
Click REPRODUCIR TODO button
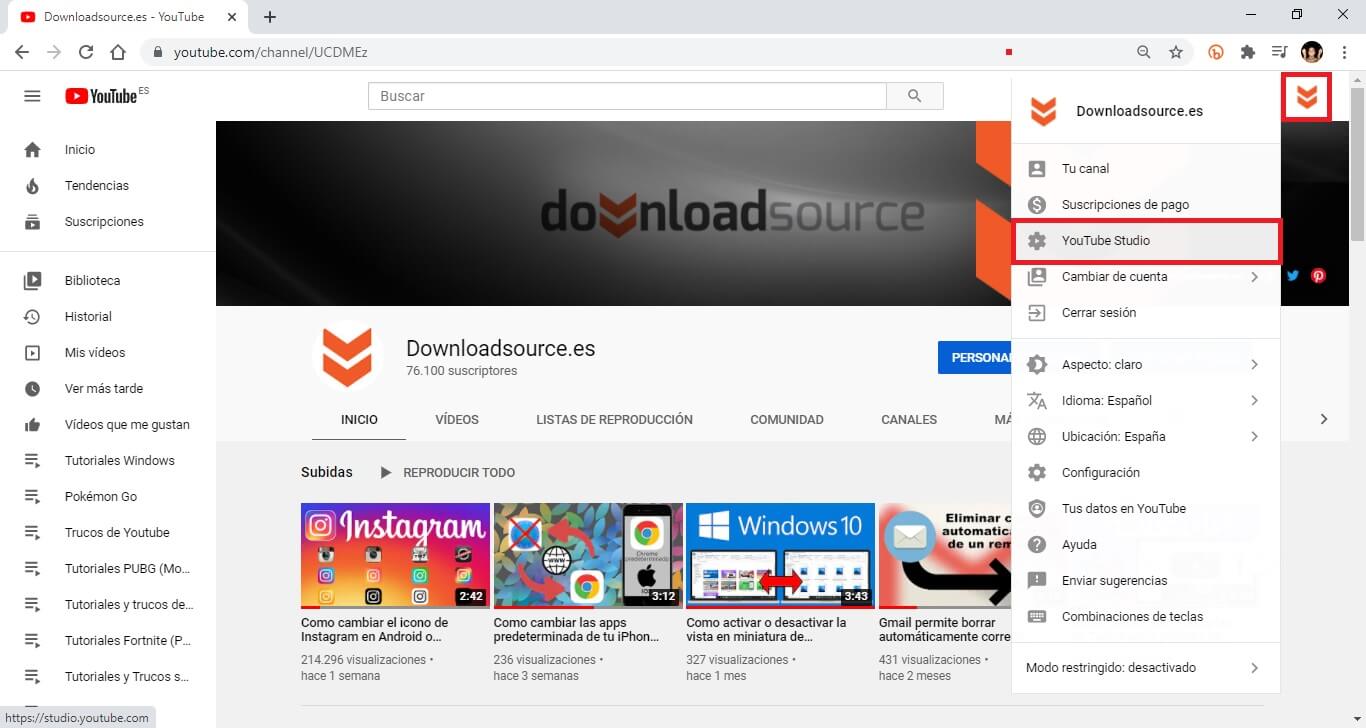(447, 472)
